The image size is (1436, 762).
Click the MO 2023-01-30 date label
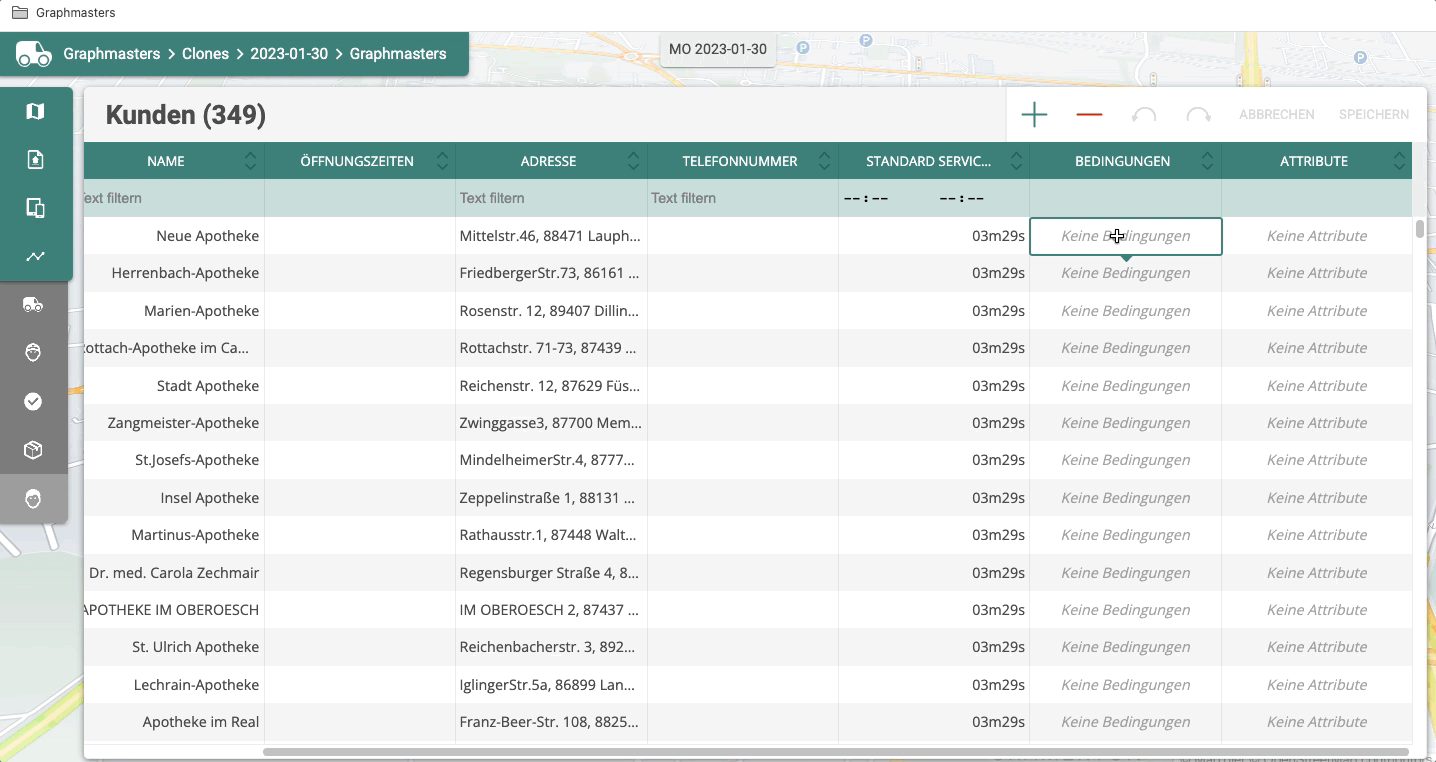tap(718, 49)
